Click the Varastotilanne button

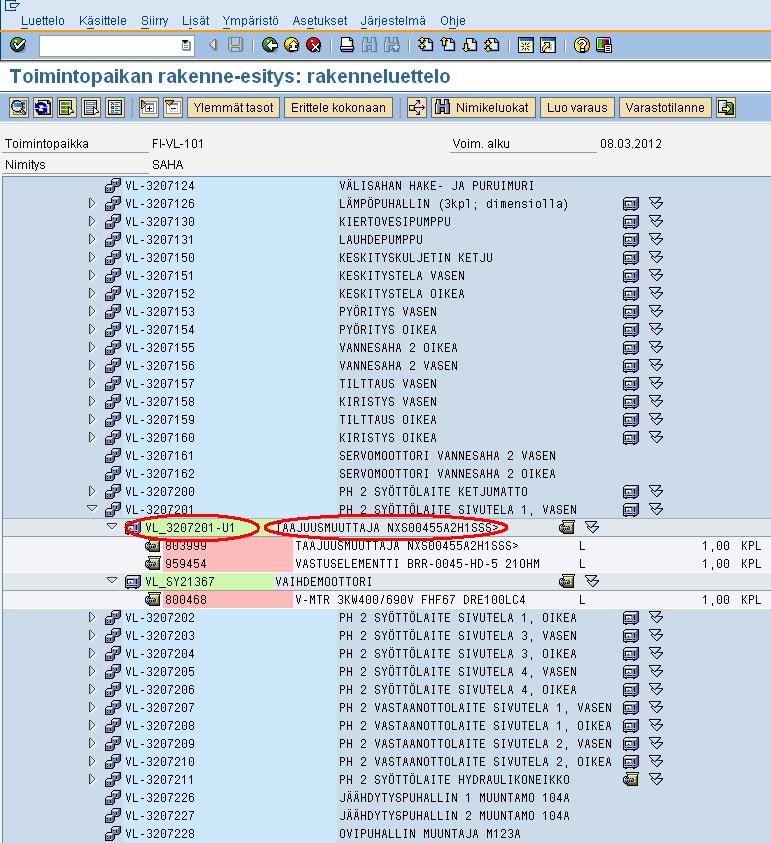[665, 108]
